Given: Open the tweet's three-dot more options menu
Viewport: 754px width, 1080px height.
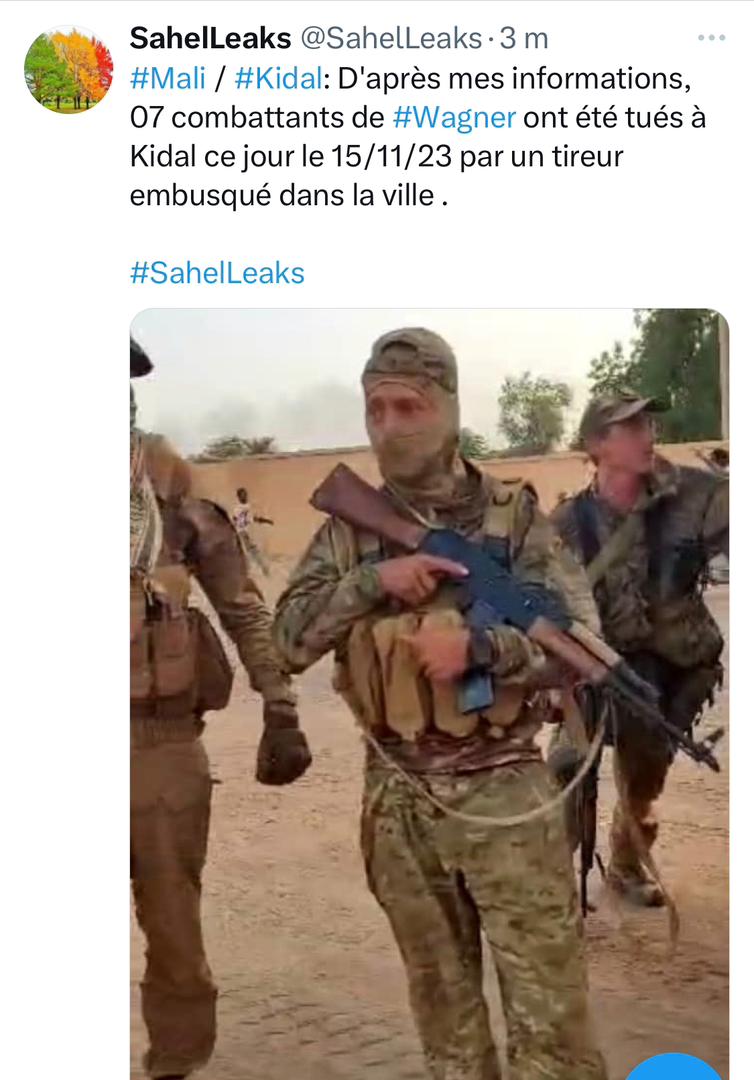Looking at the screenshot, I should [x=711, y=37].
